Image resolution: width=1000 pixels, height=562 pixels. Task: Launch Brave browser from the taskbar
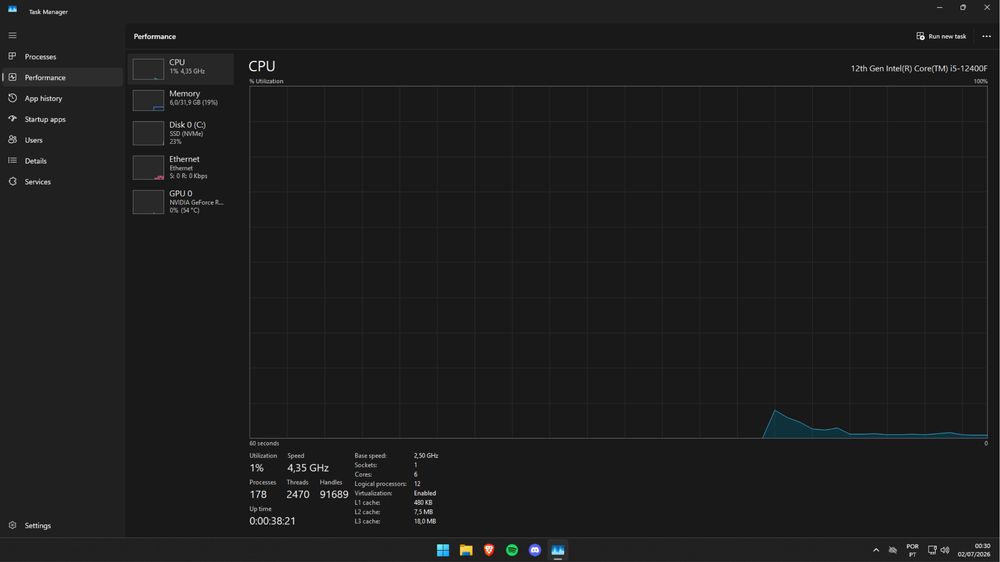click(x=489, y=550)
